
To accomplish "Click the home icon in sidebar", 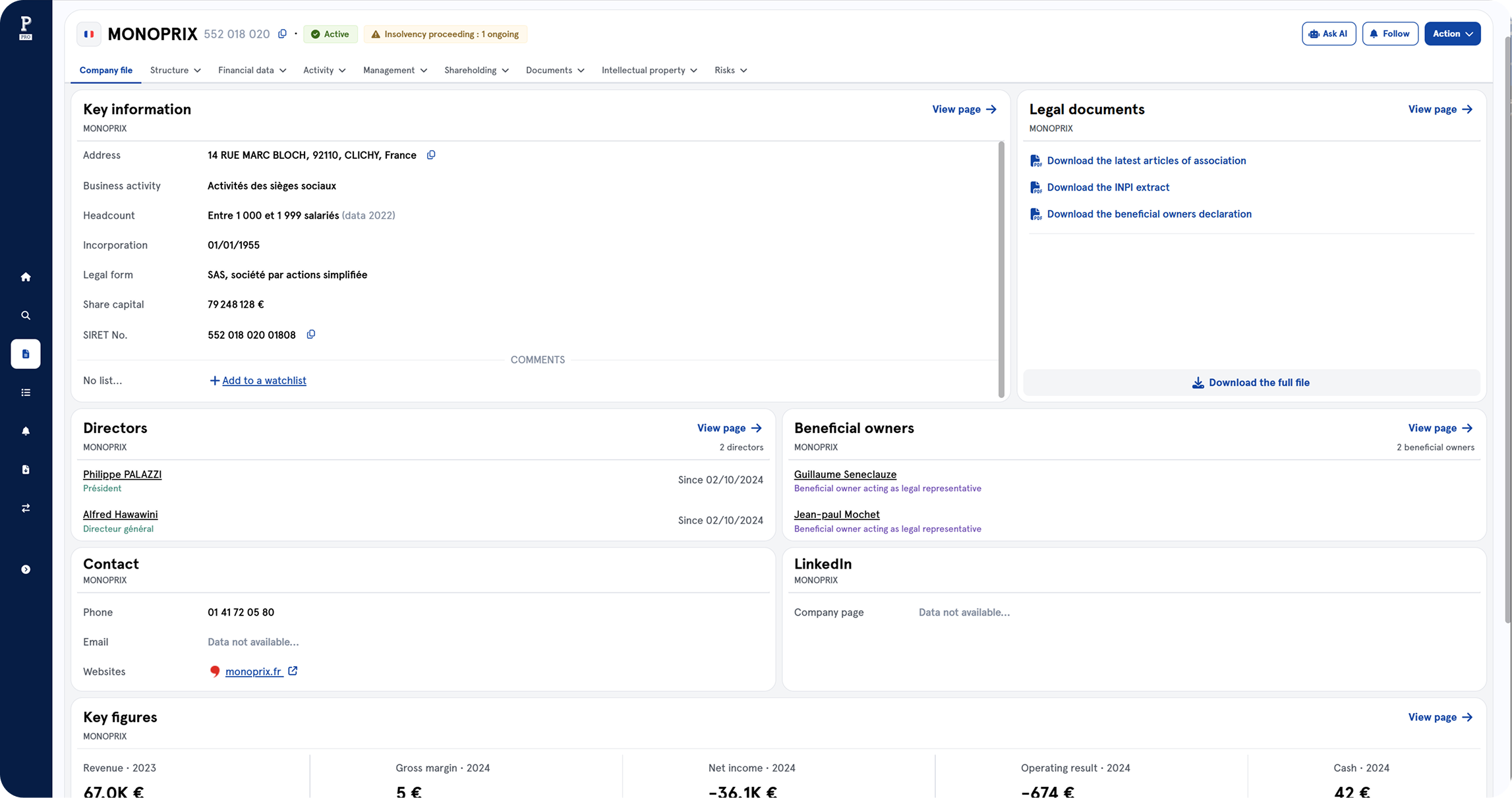I will (x=26, y=277).
